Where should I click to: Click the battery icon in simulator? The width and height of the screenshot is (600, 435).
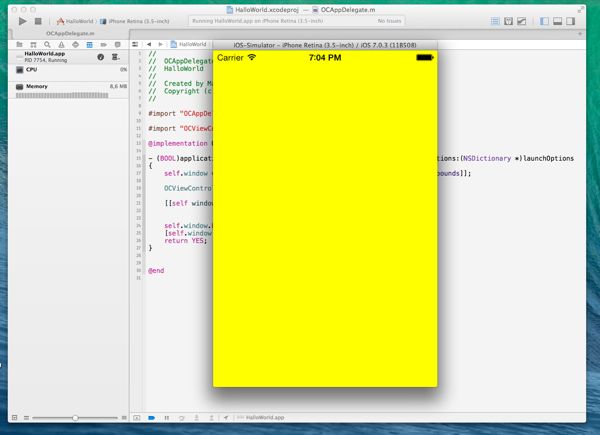(x=425, y=58)
